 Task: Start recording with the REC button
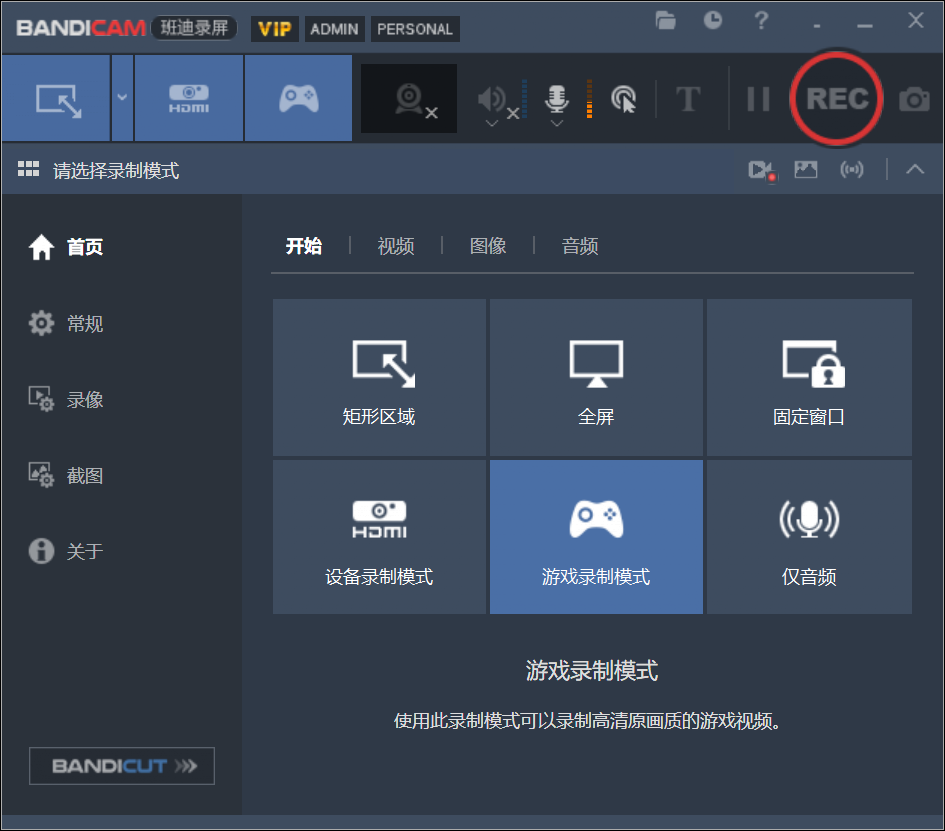coord(837,99)
